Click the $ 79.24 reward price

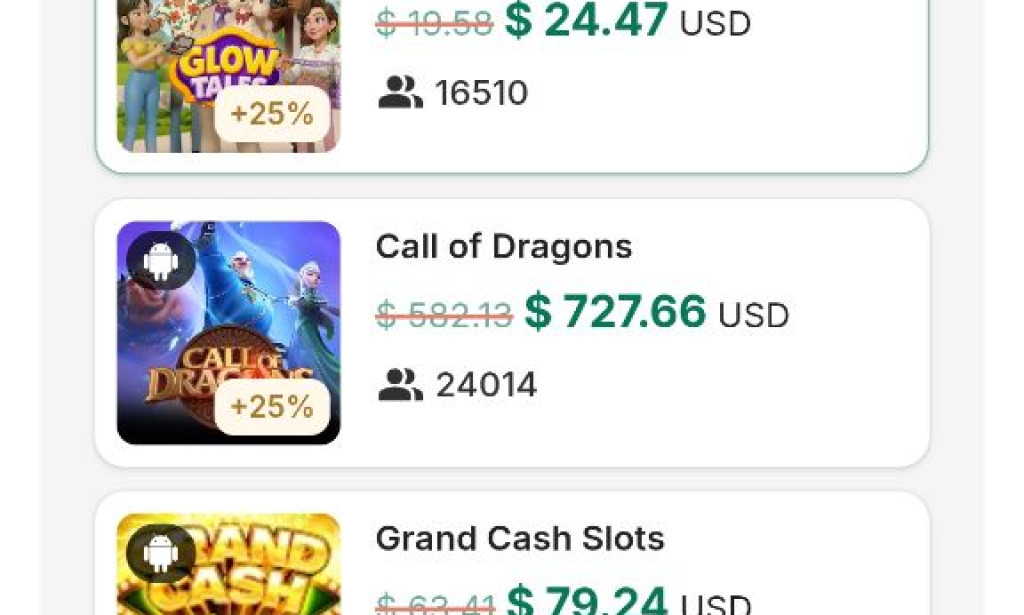(x=587, y=602)
